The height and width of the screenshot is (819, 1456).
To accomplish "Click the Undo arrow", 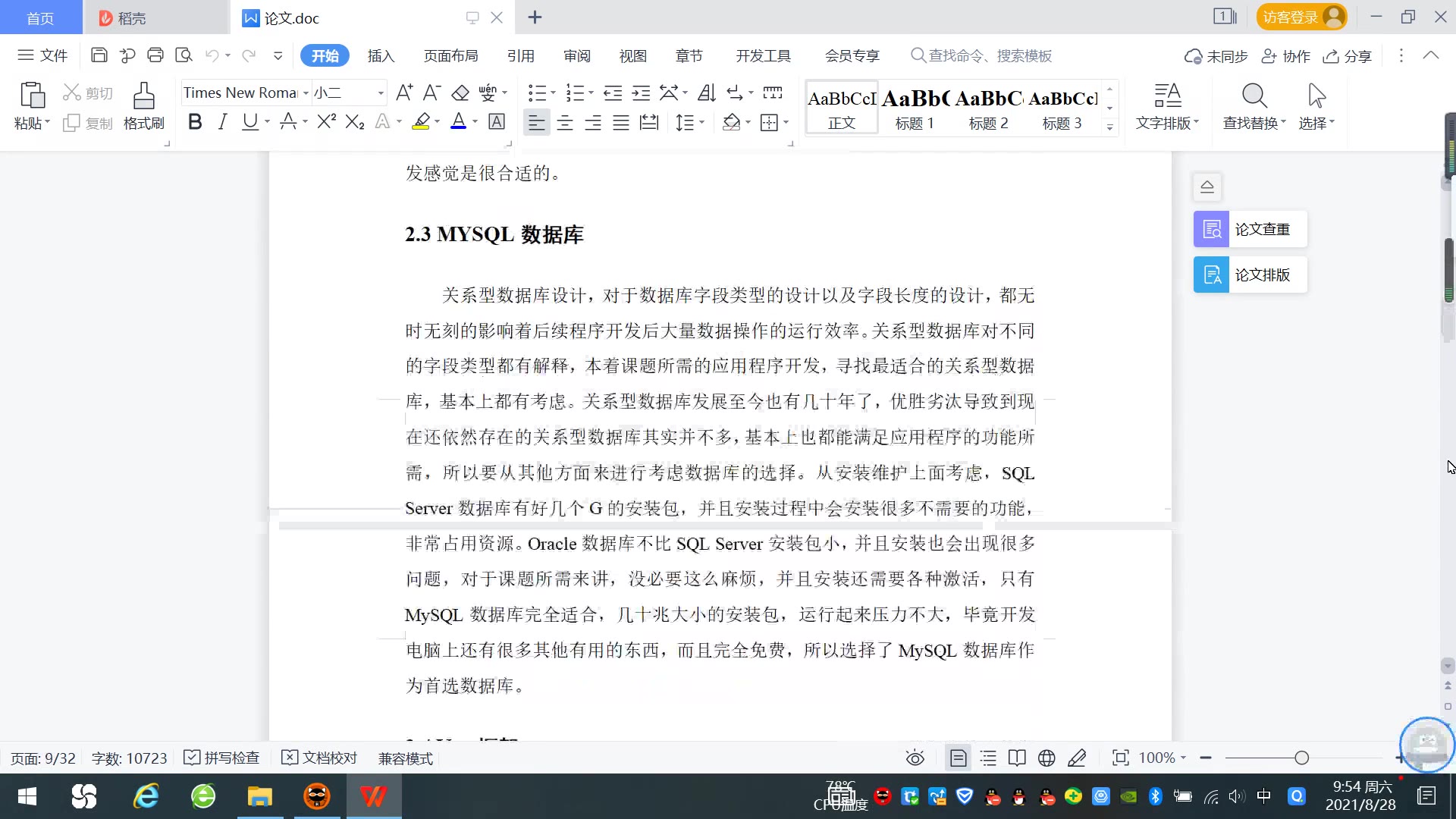I will (x=212, y=55).
